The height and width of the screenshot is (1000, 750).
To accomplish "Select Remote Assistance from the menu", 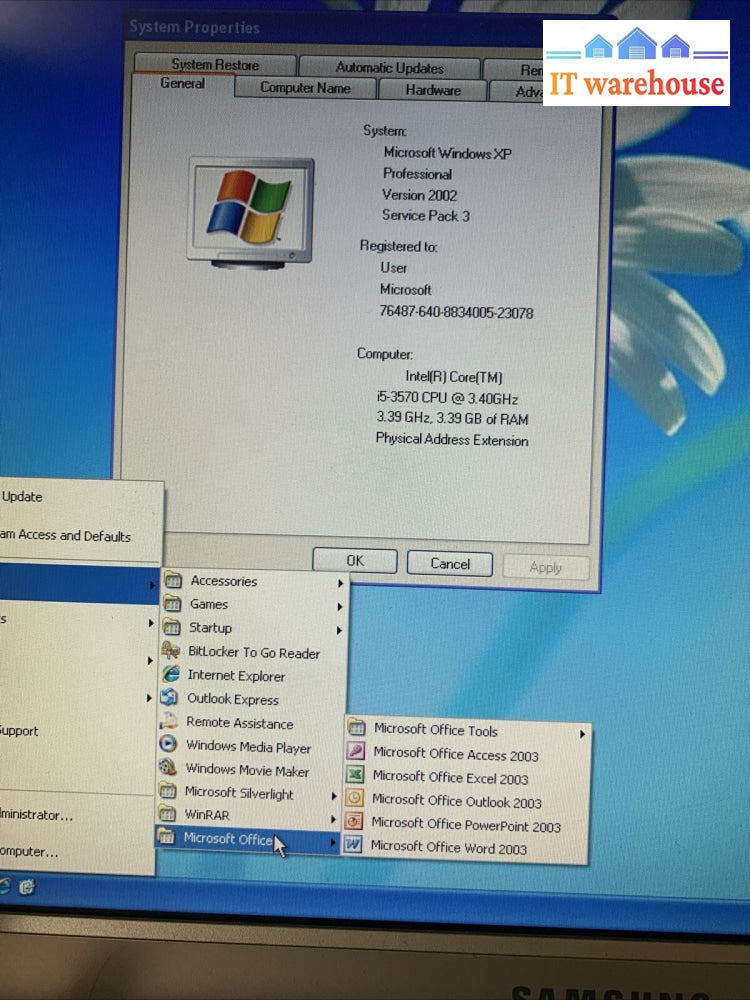I will click(x=251, y=723).
